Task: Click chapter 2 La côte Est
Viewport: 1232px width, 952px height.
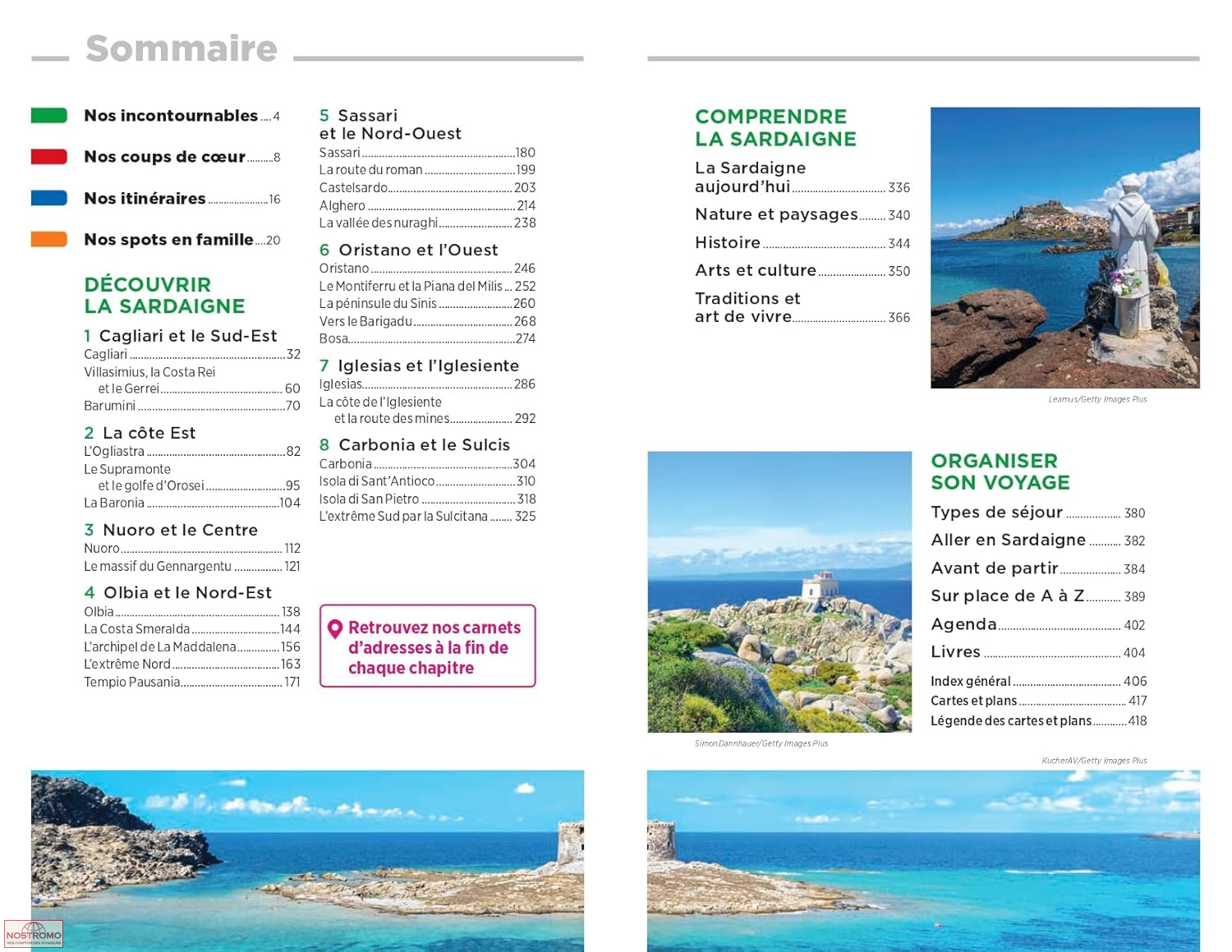Action: (x=140, y=433)
